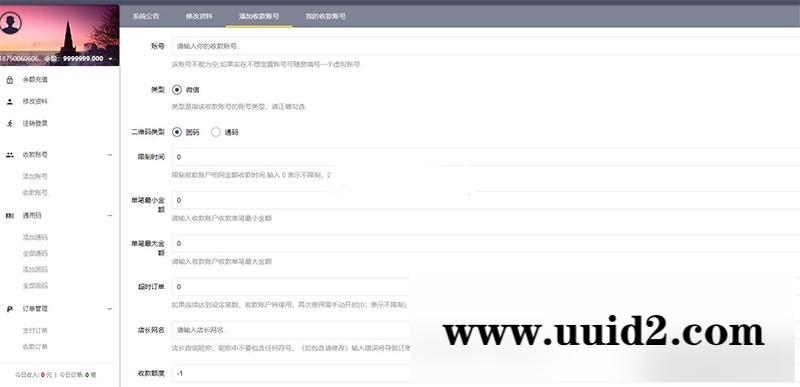The width and height of the screenshot is (800, 387).
Task: Click the 限制时间 input field
Action: [x=485, y=157]
